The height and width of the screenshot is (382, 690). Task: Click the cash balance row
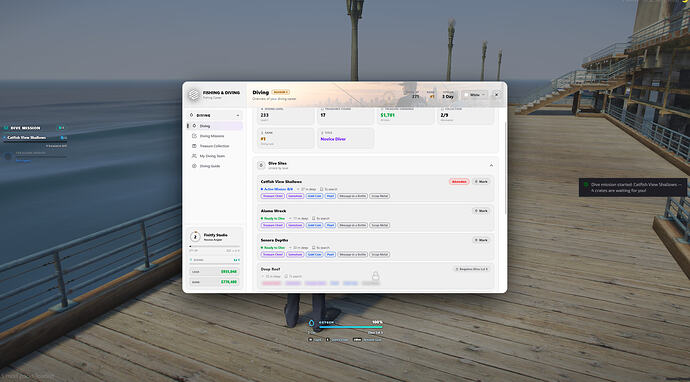pos(214,272)
